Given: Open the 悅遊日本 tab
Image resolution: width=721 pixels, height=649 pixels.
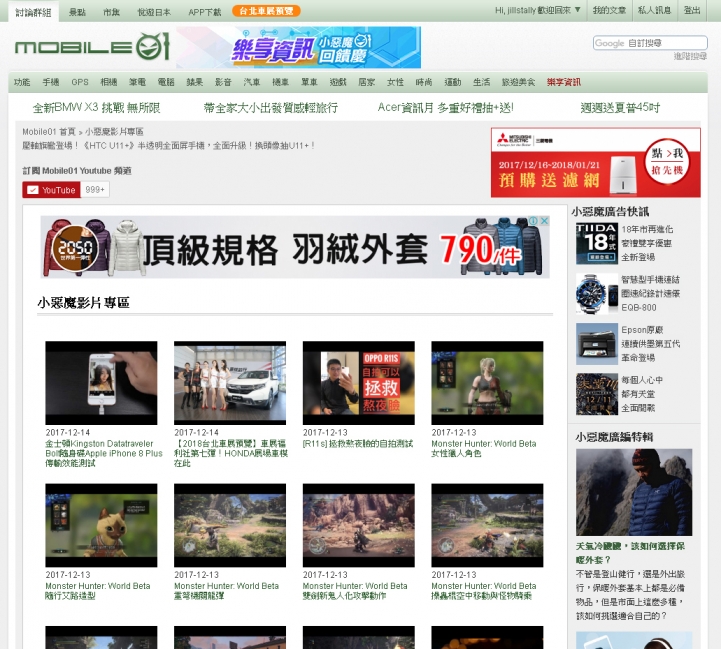Looking at the screenshot, I should (x=154, y=12).
